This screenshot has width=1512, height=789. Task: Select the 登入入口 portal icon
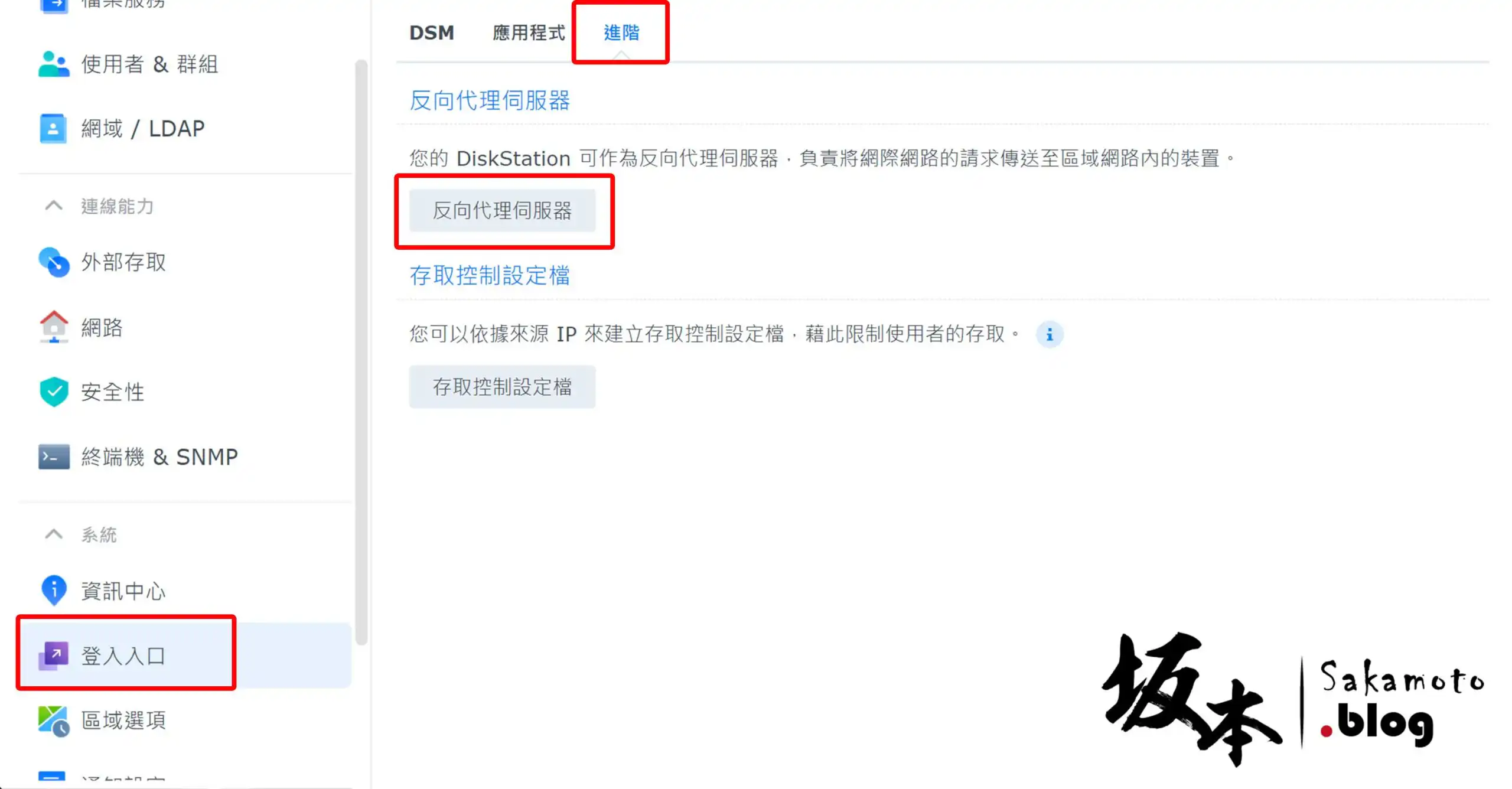pyautogui.click(x=54, y=656)
